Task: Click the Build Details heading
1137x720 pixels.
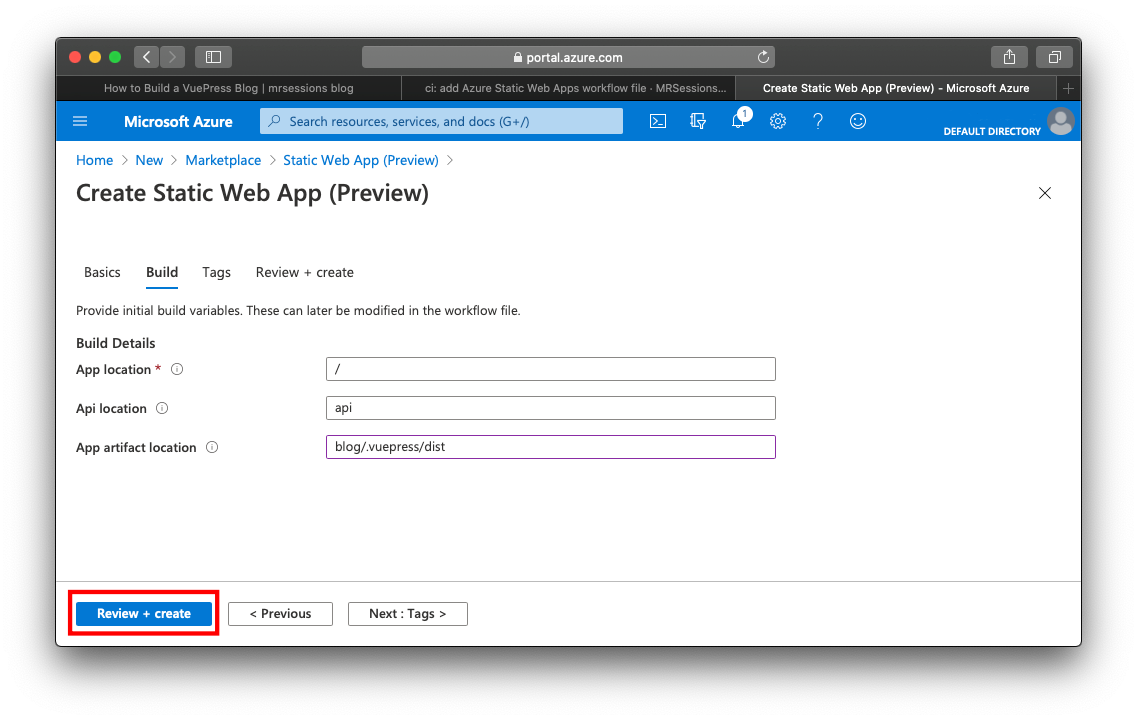Action: 115,343
